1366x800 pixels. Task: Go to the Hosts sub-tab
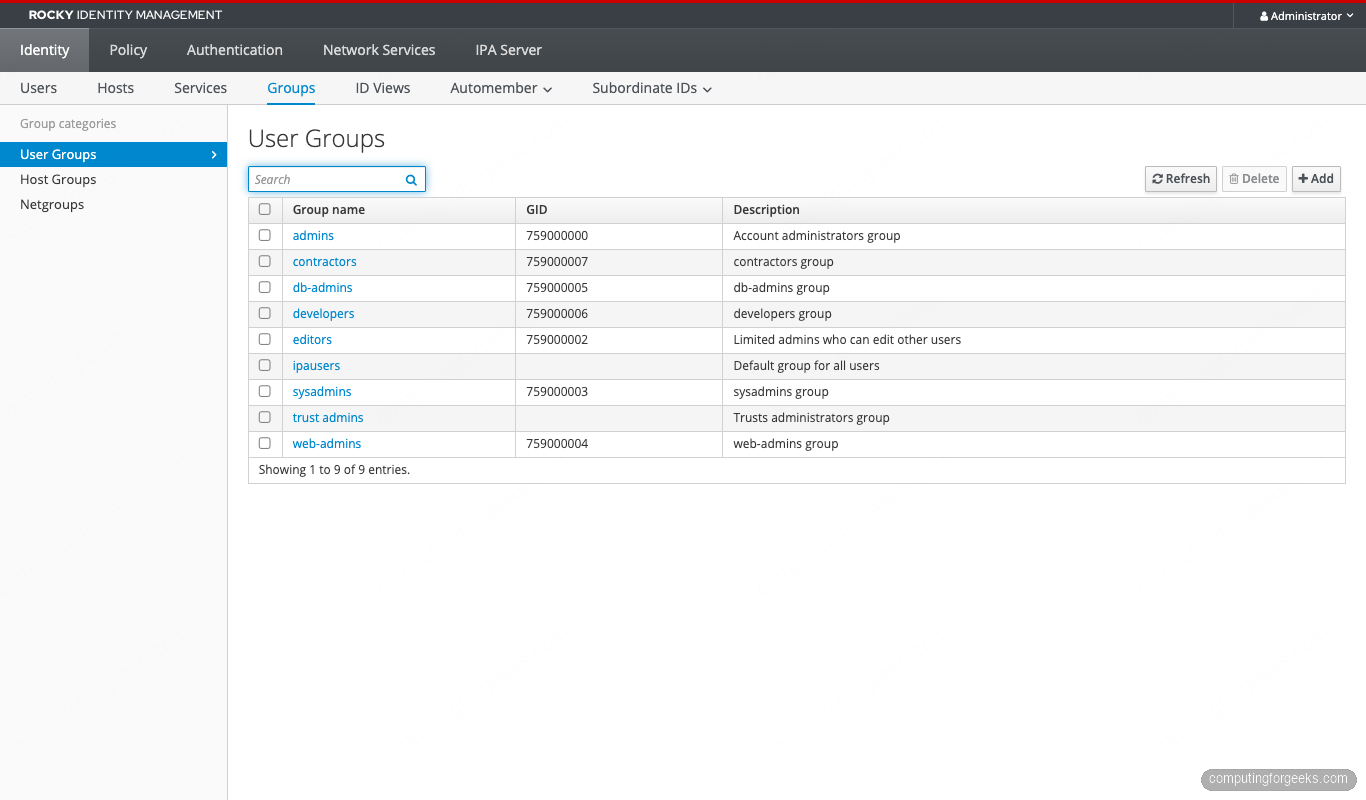pyautogui.click(x=116, y=88)
